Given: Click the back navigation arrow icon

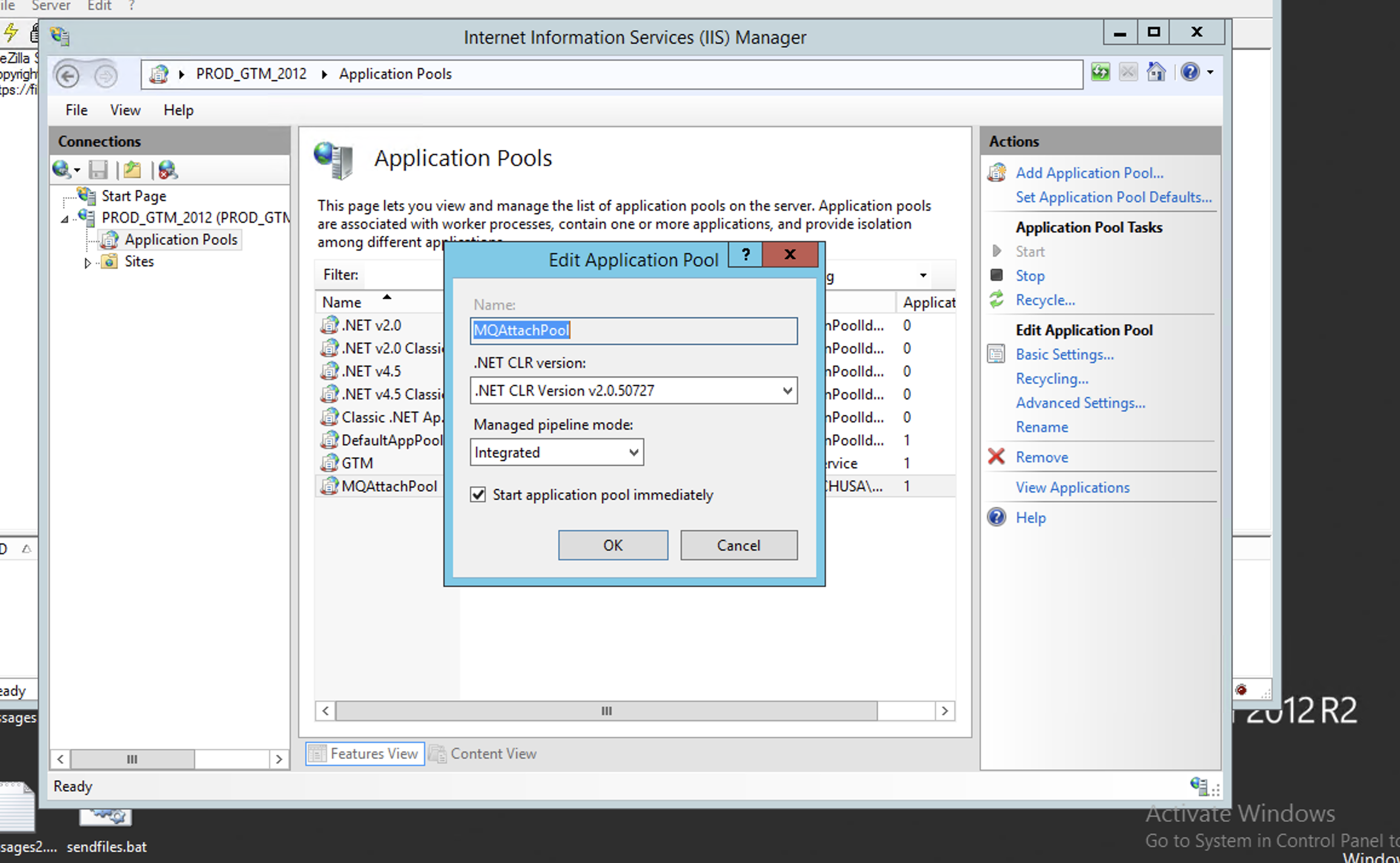Looking at the screenshot, I should tap(67, 76).
